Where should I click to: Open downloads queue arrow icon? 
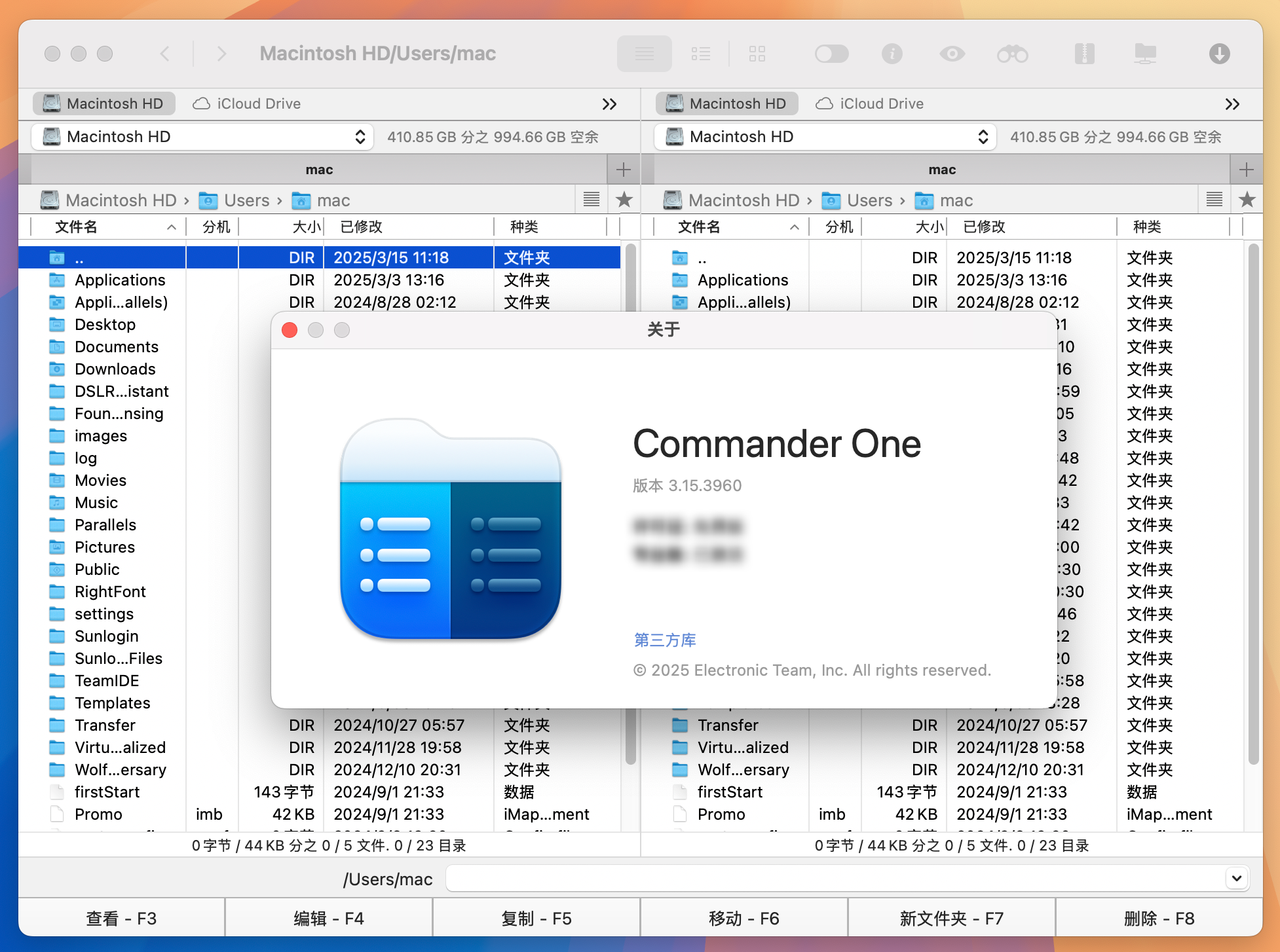click(x=1219, y=54)
